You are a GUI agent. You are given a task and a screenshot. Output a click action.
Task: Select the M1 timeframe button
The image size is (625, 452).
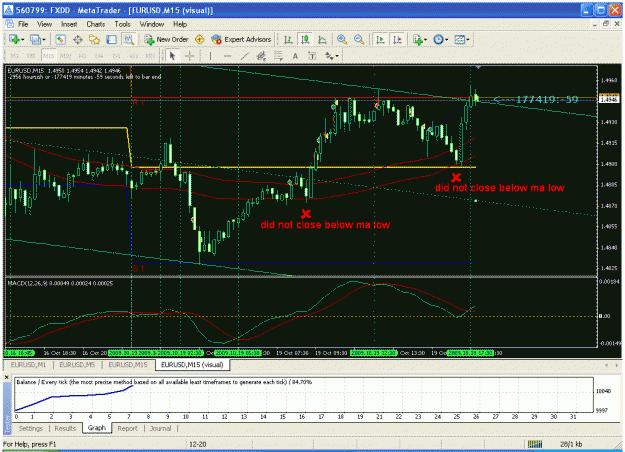(x=14, y=56)
